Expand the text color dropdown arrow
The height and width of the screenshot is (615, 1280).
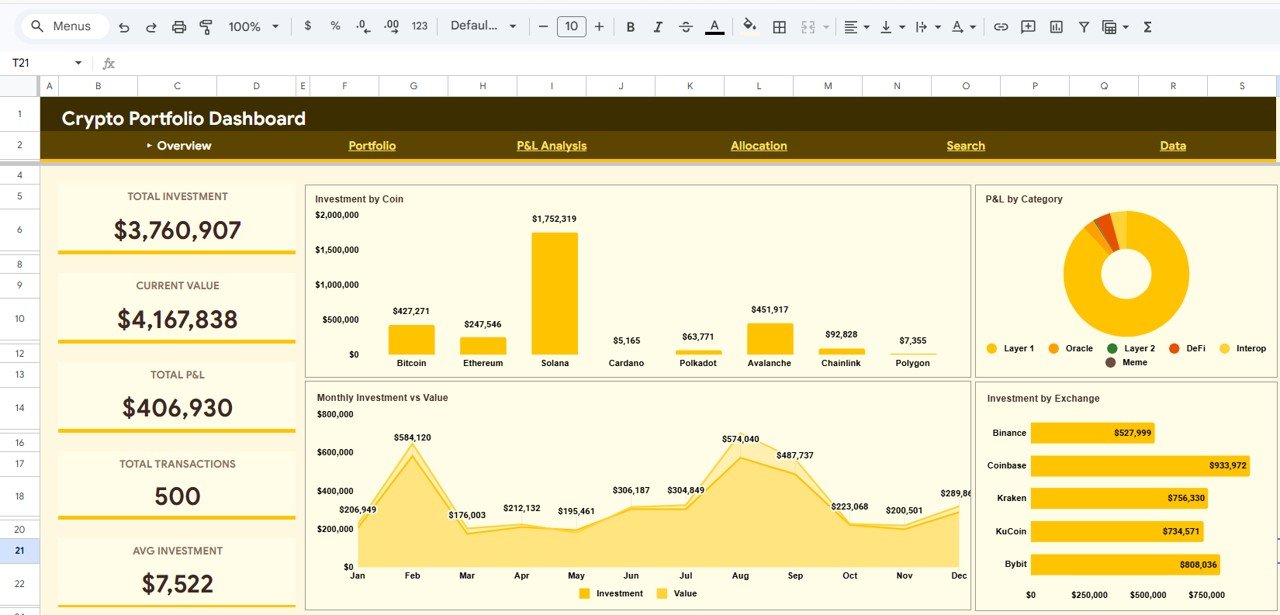click(973, 27)
